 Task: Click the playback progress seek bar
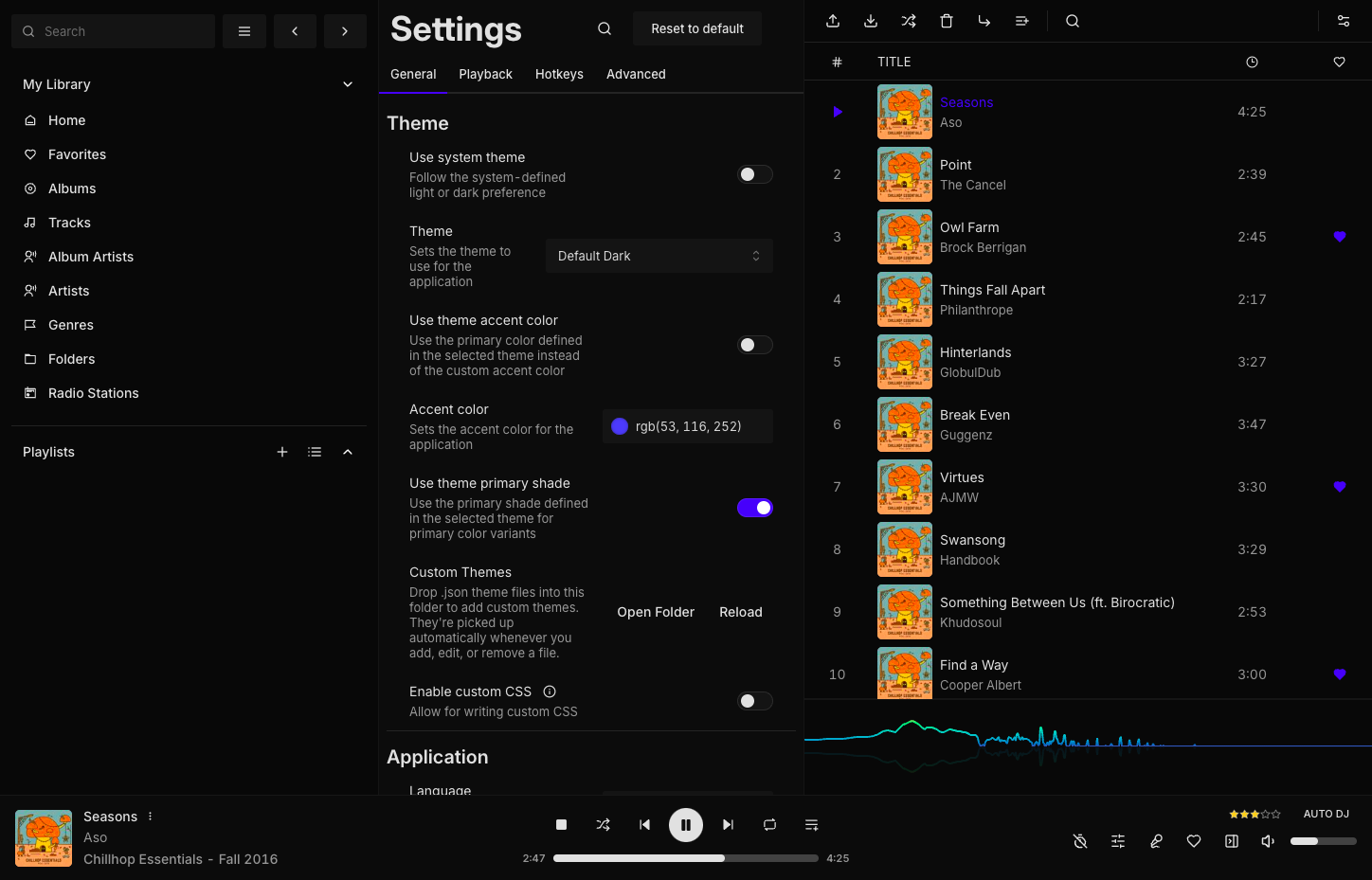pyautogui.click(x=686, y=858)
